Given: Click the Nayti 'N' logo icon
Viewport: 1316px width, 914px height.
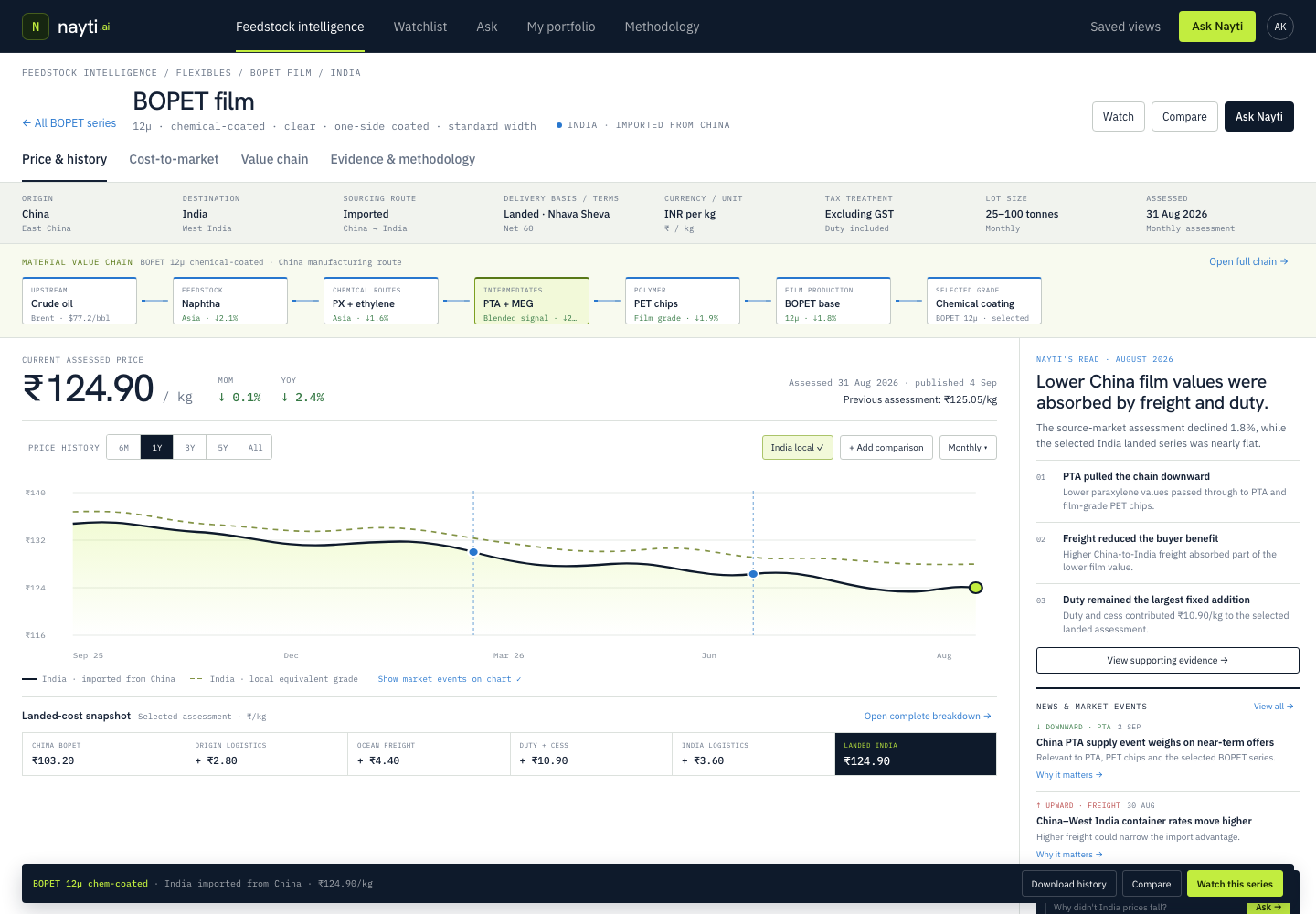Looking at the screenshot, I should pos(36,27).
